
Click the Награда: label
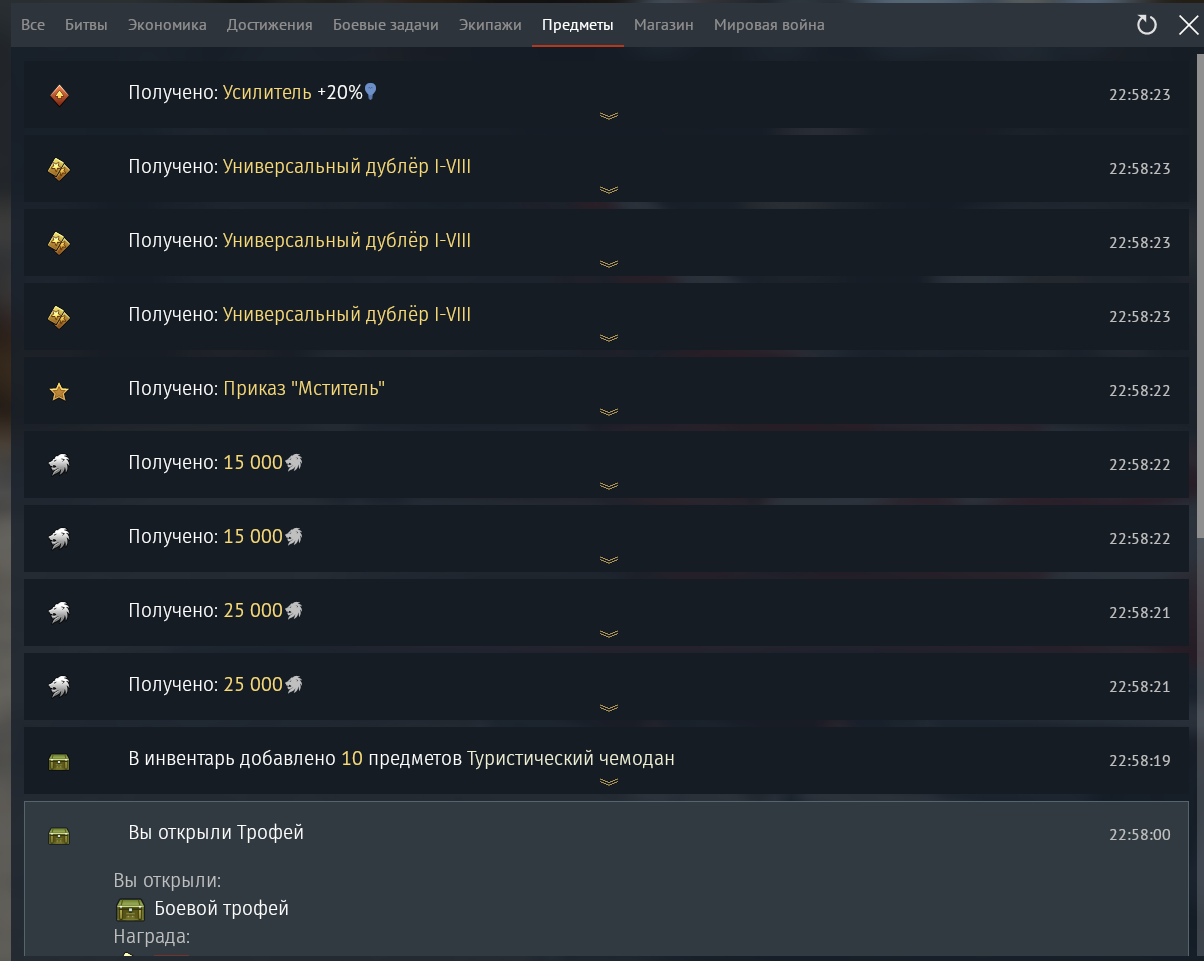click(152, 938)
